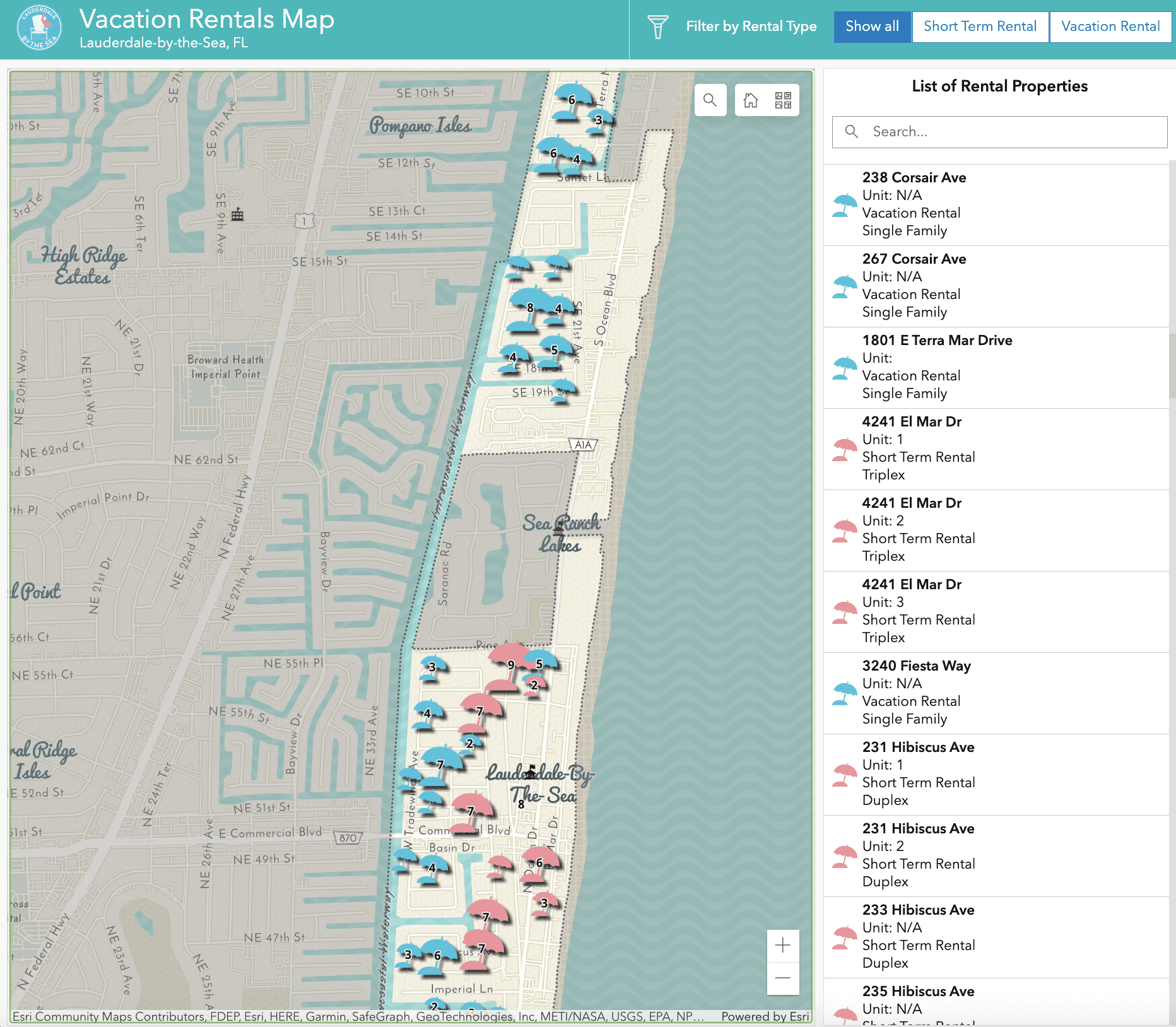Reset map to default home extent
Viewport: 1176px width, 1027px height.
point(750,100)
